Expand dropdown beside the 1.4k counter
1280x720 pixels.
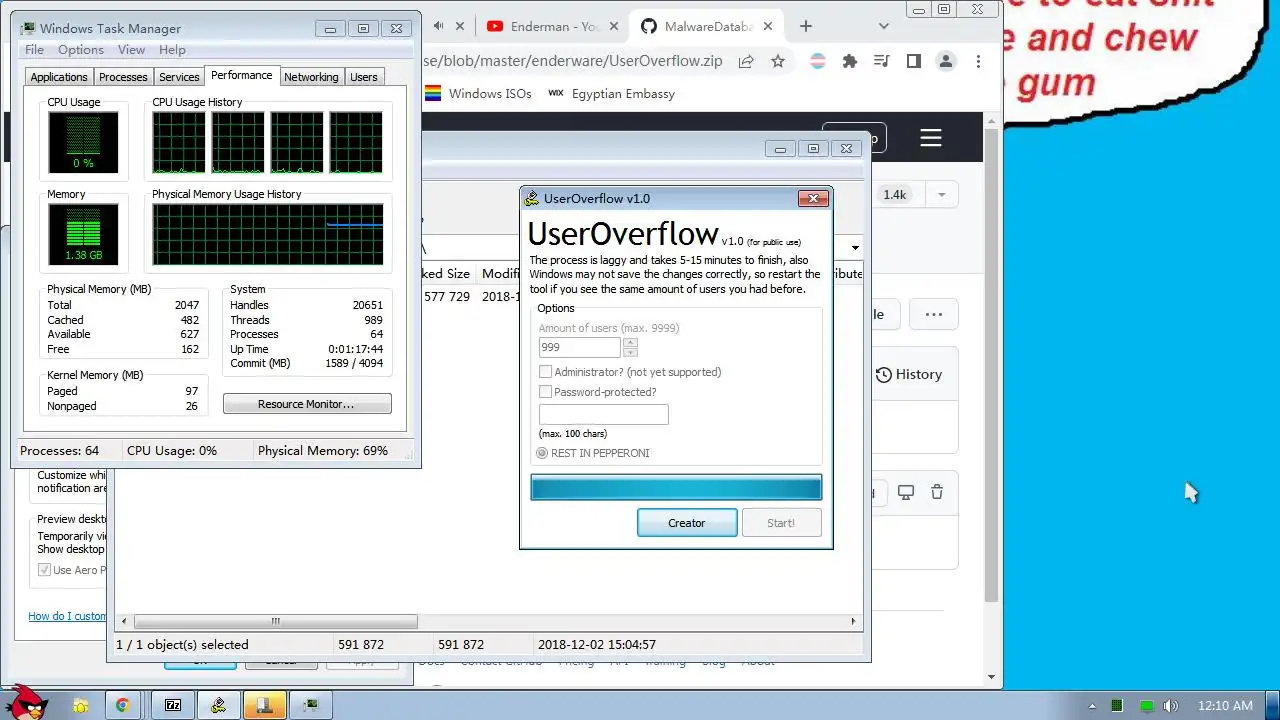tap(941, 195)
